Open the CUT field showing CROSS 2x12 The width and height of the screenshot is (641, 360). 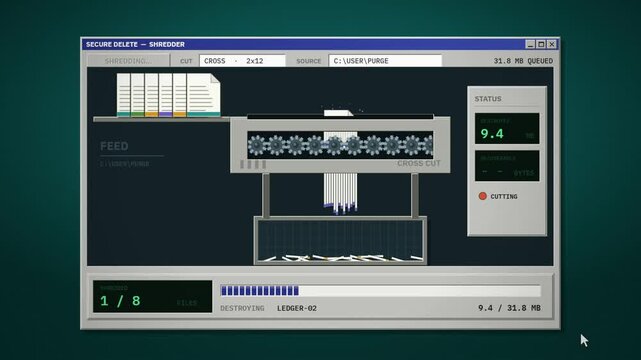[242, 61]
